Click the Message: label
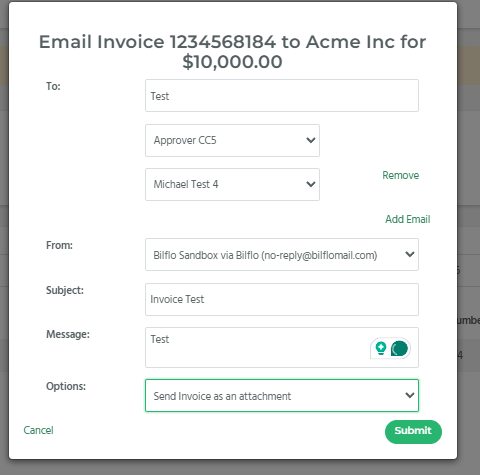The width and height of the screenshot is (480, 475). coord(68,334)
